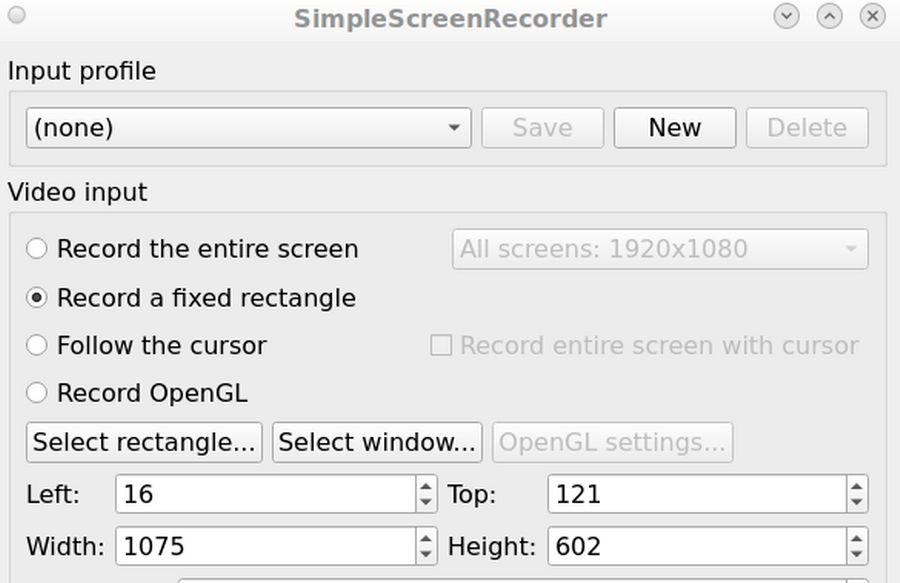Focus the Top coordinate input field
The width and height of the screenshot is (900, 583).
[x=696, y=494]
